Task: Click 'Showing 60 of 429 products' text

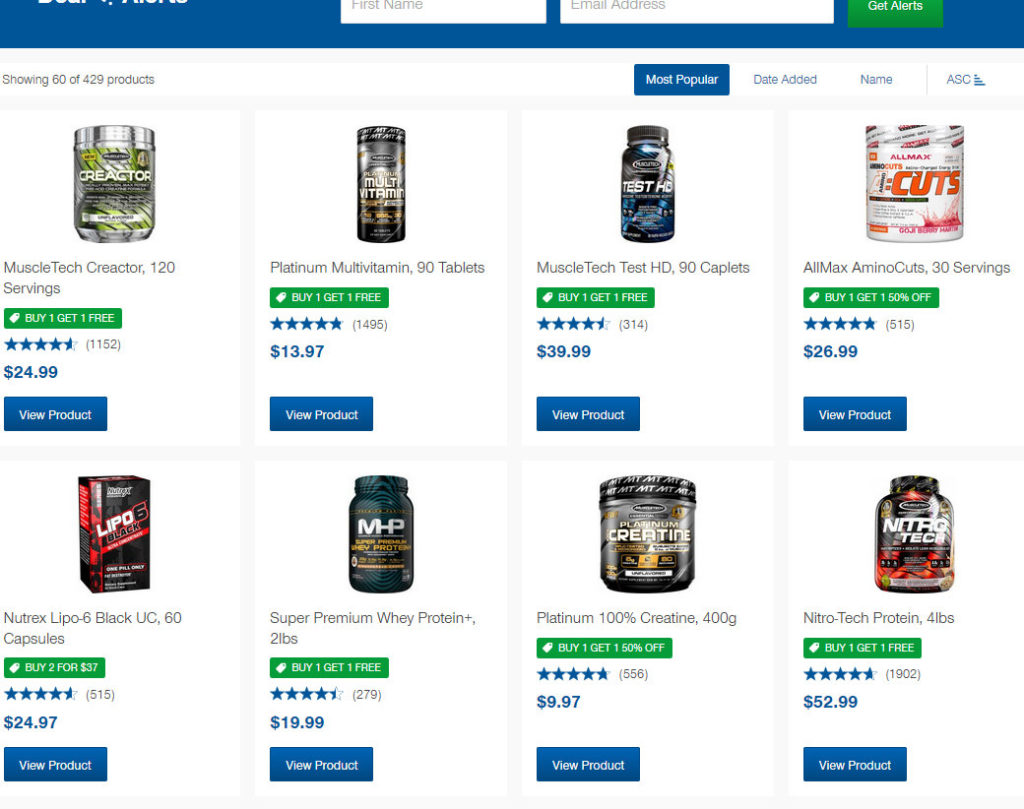Action: point(78,80)
